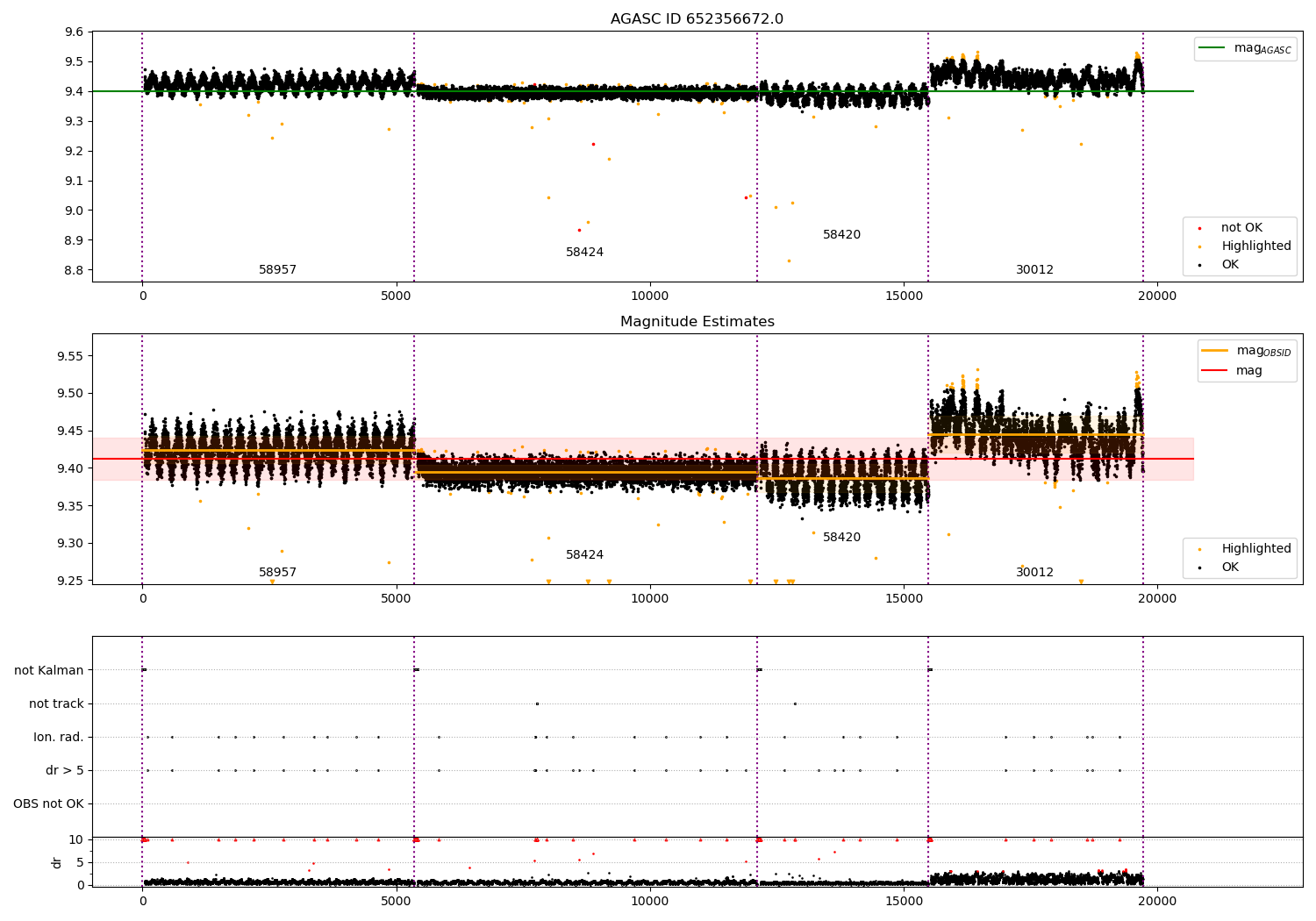
Task: Select 'not OK' legend entry in top plot
Action: (1241, 228)
